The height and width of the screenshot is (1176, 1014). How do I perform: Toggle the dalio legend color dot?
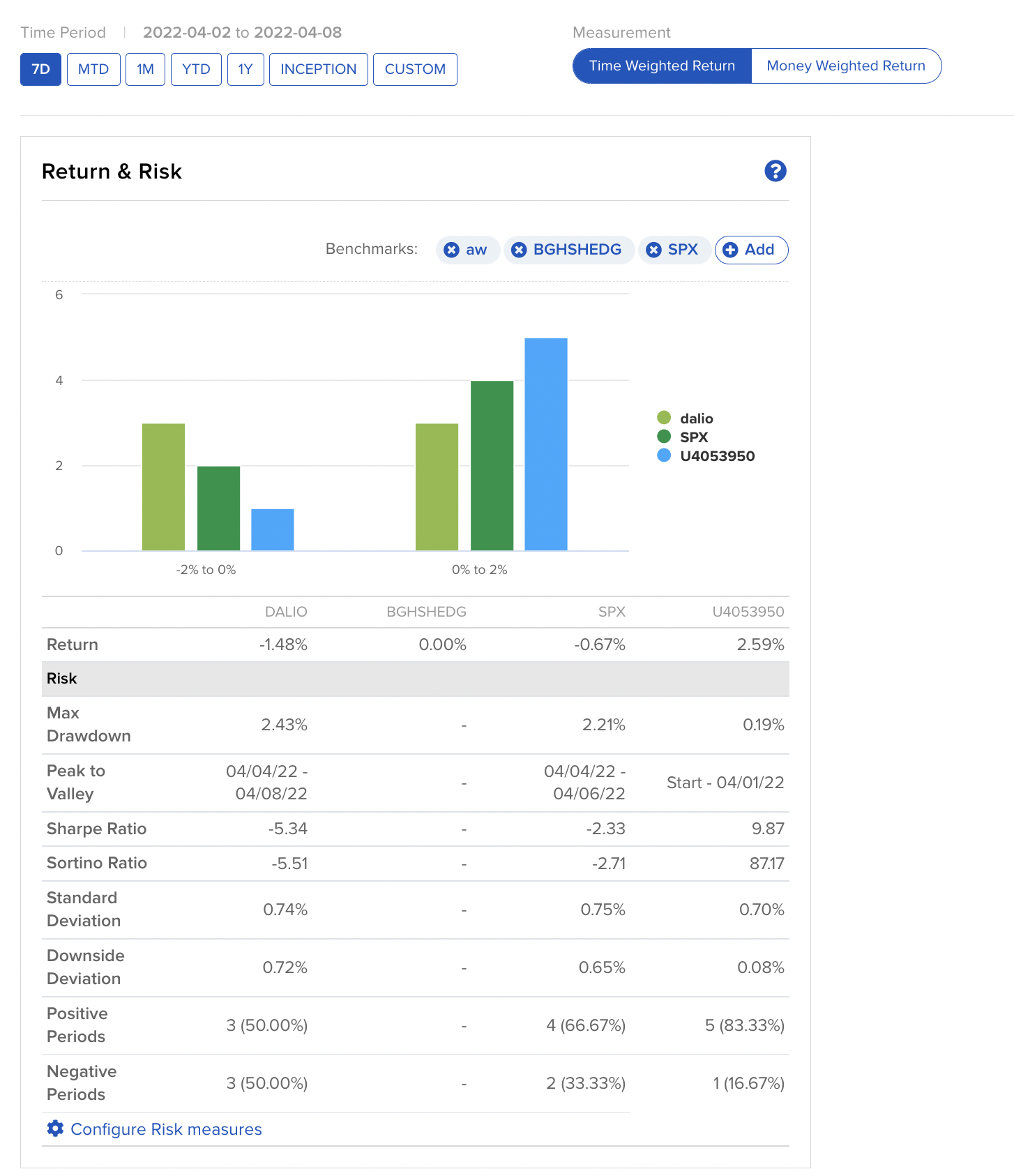664,418
